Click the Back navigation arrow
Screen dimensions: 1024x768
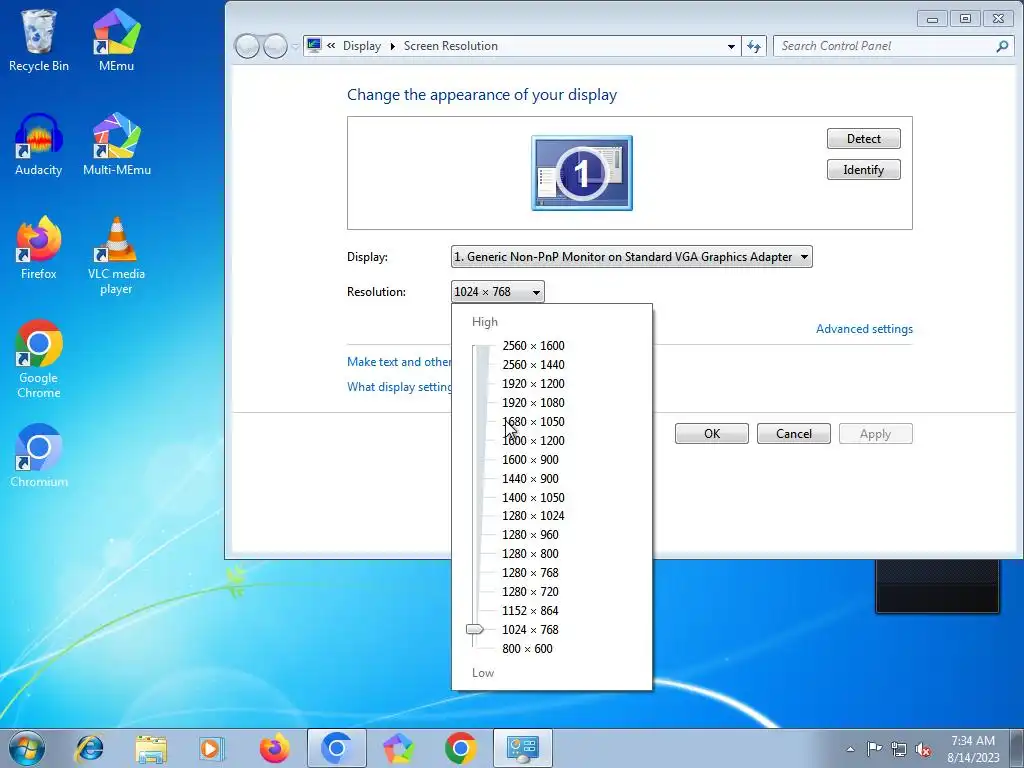tap(248, 46)
